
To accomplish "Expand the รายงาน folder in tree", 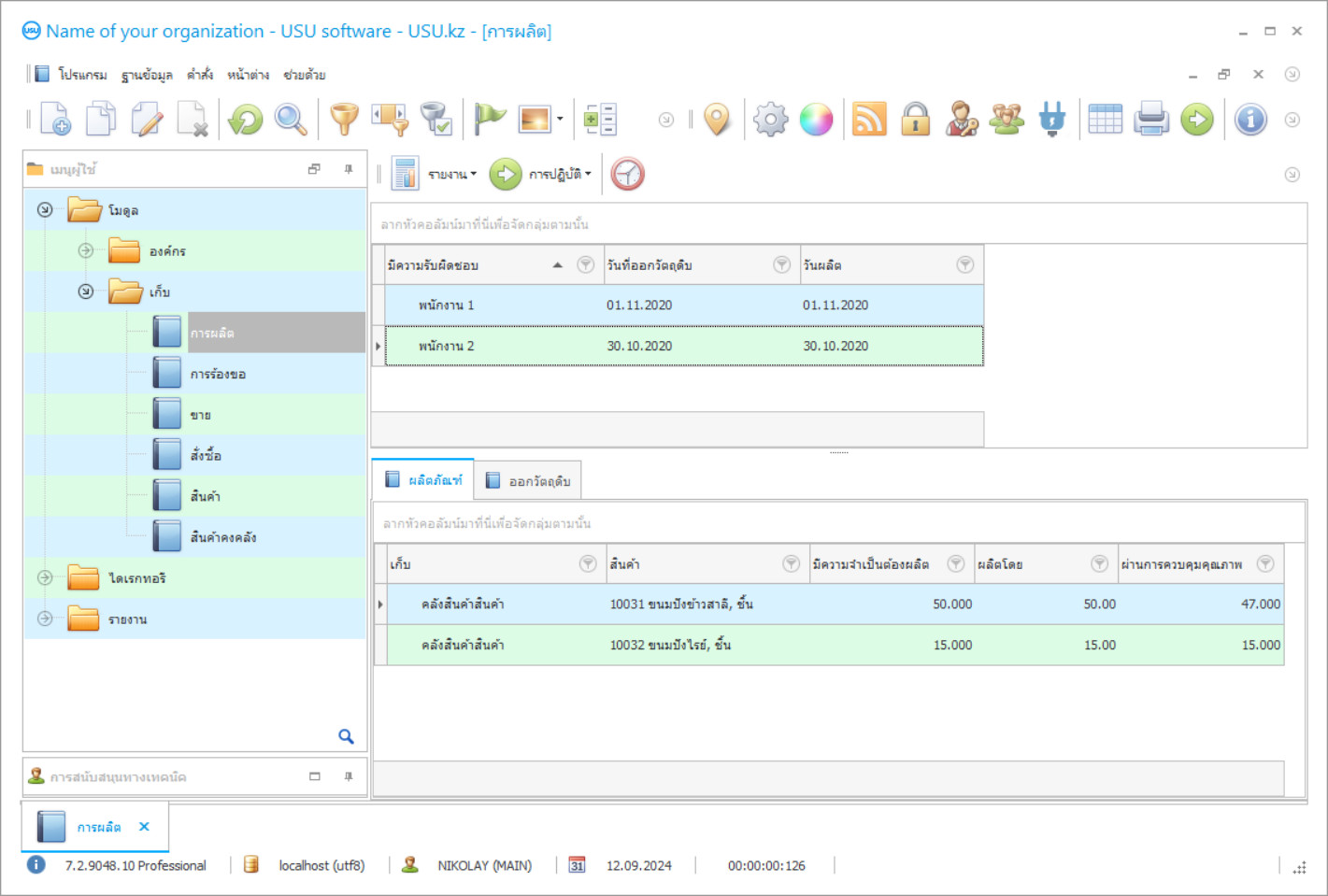I will point(45,619).
